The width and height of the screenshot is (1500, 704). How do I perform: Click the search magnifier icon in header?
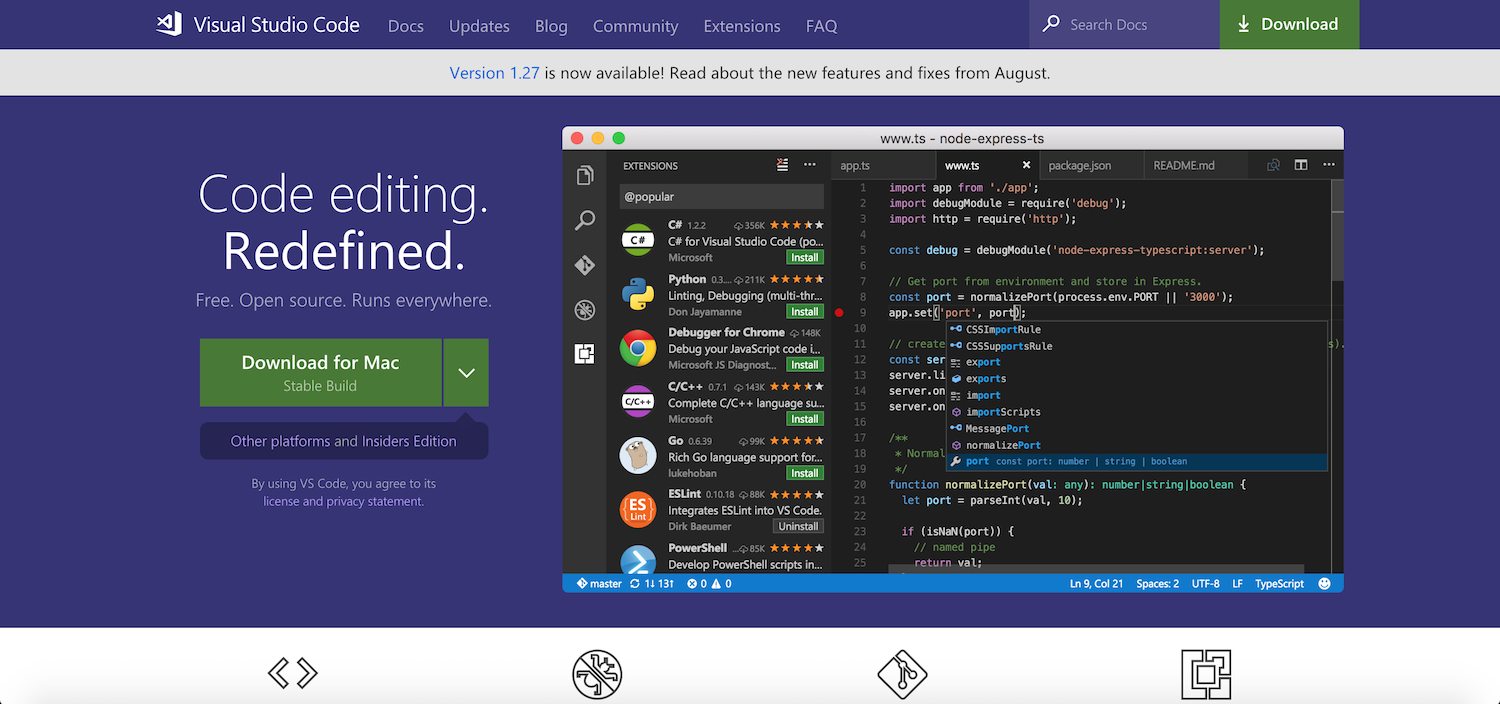1050,24
